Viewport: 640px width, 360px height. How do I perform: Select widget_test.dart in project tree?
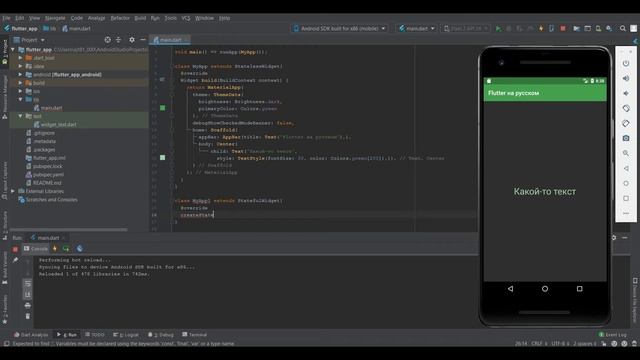58,124
